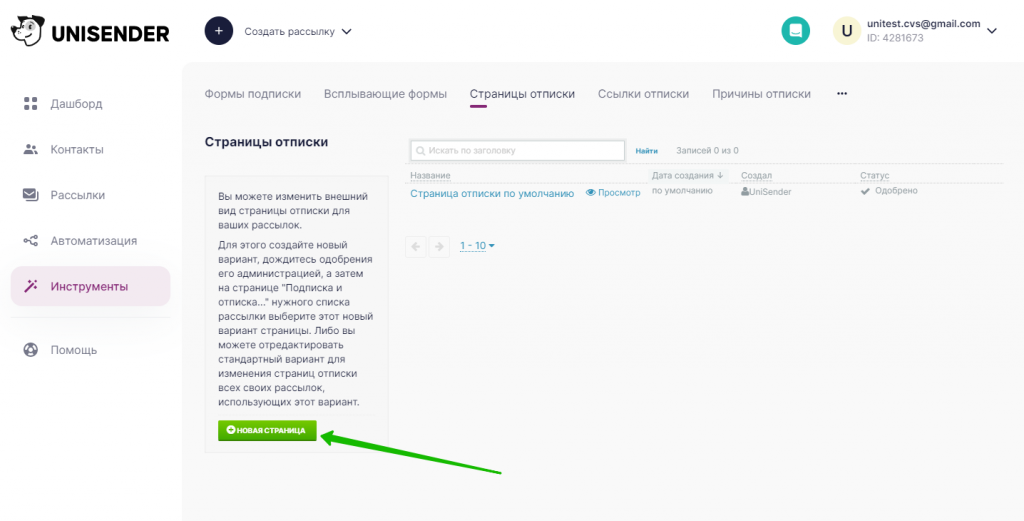Open Страница отписки по умолчанию link
Viewport: 1024px width, 521px height.
click(492, 193)
